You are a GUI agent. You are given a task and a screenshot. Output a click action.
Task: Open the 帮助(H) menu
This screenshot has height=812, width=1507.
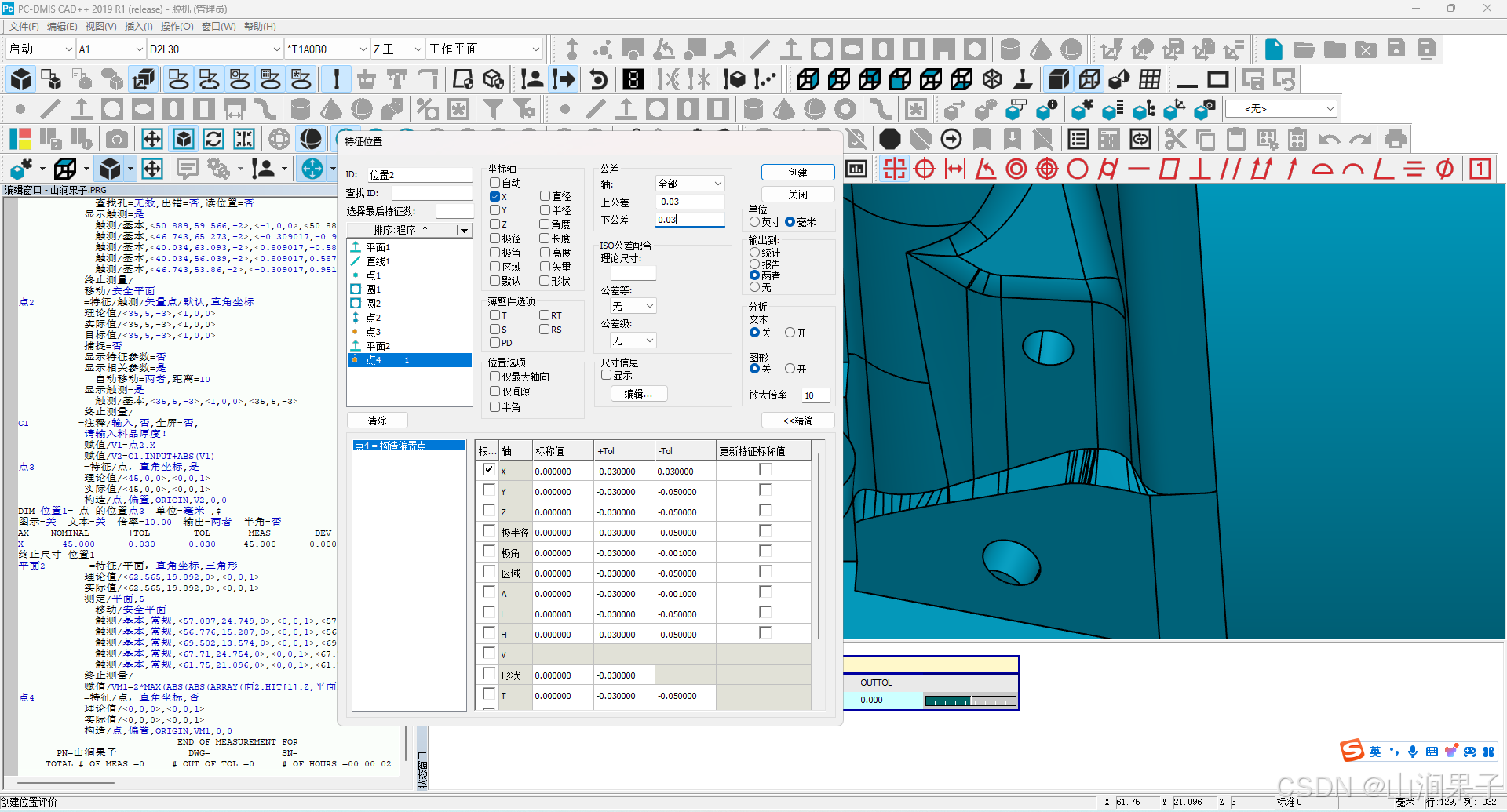(260, 27)
